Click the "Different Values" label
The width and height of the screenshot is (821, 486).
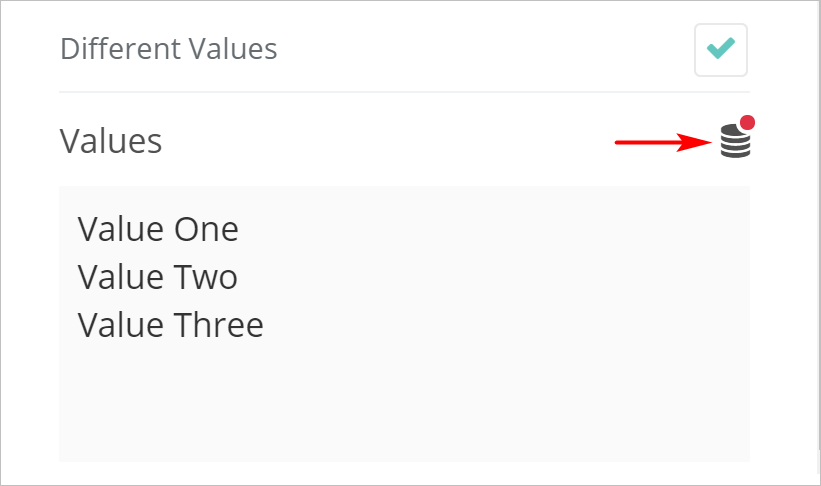click(x=169, y=48)
